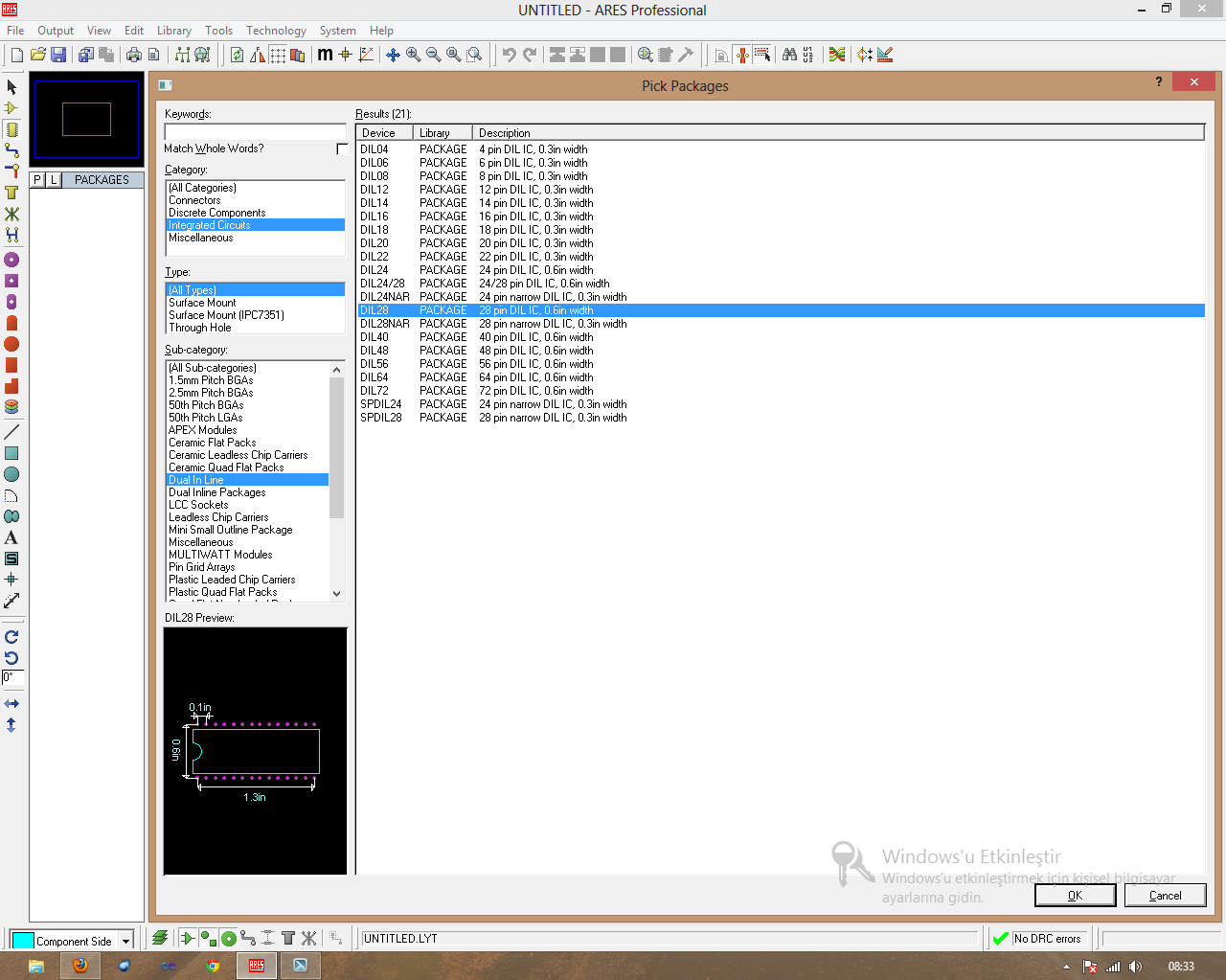
Task: Open the Component Side layer dropdown
Action: (125, 941)
